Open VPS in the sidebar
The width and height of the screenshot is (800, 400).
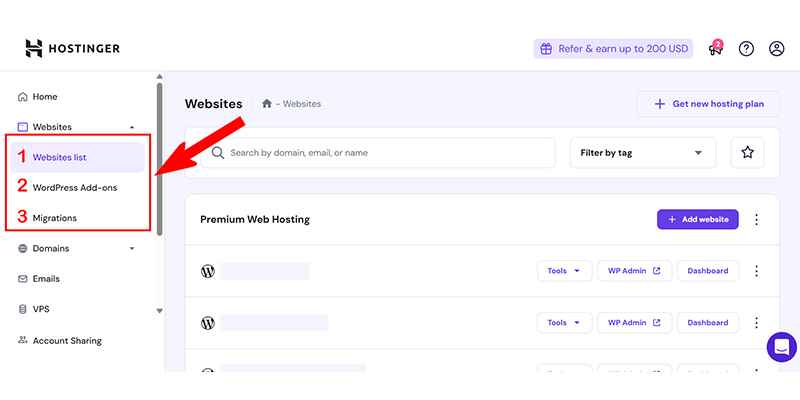pos(41,309)
